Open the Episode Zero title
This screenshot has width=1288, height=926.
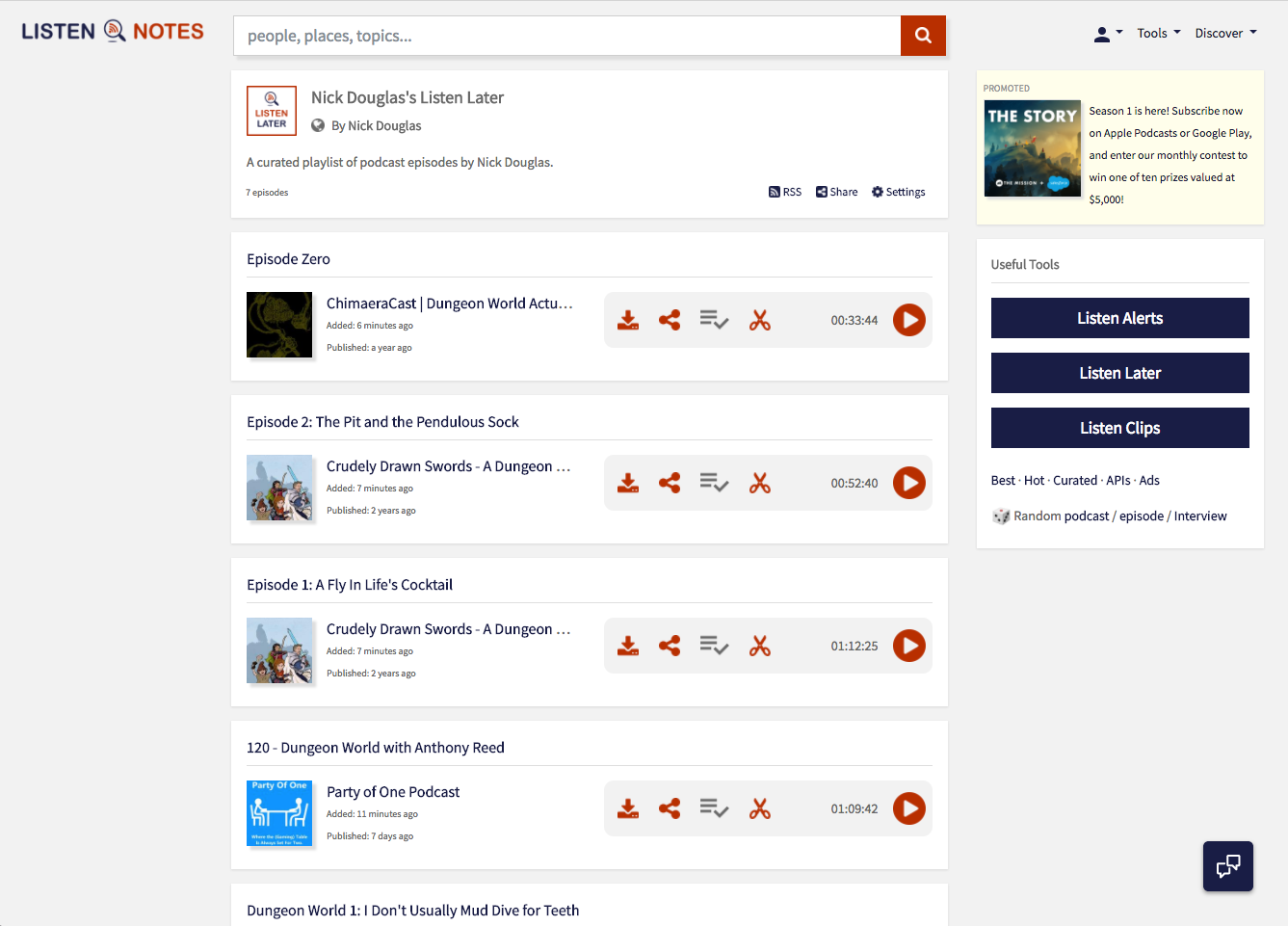coord(288,259)
